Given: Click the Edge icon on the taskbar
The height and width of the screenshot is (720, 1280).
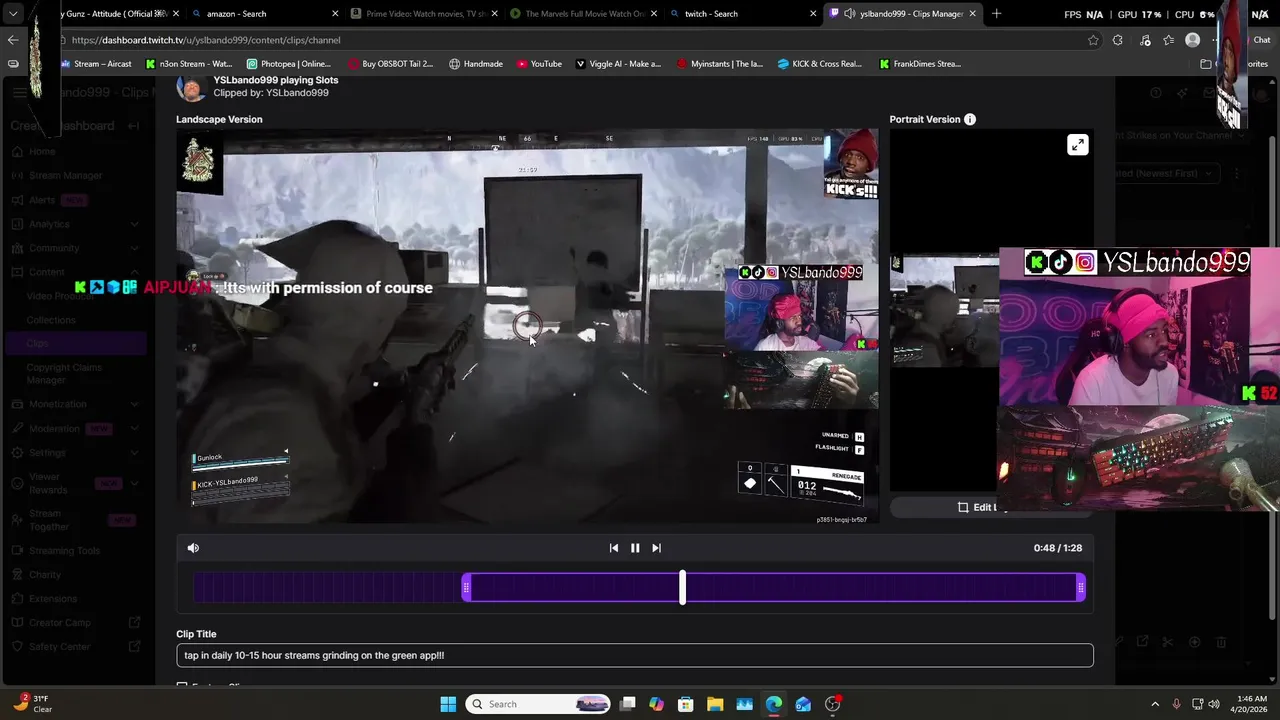Looking at the screenshot, I should 774,704.
